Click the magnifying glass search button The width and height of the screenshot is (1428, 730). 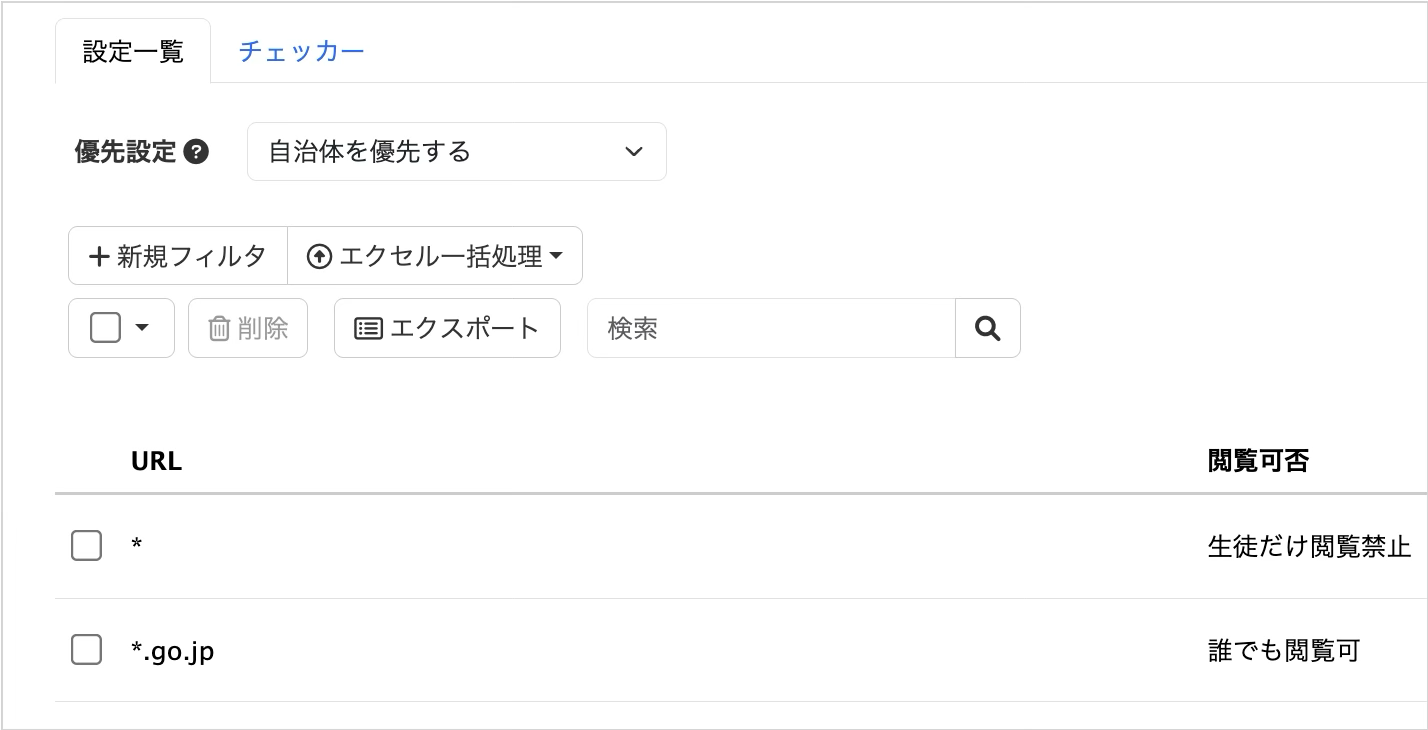[987, 328]
